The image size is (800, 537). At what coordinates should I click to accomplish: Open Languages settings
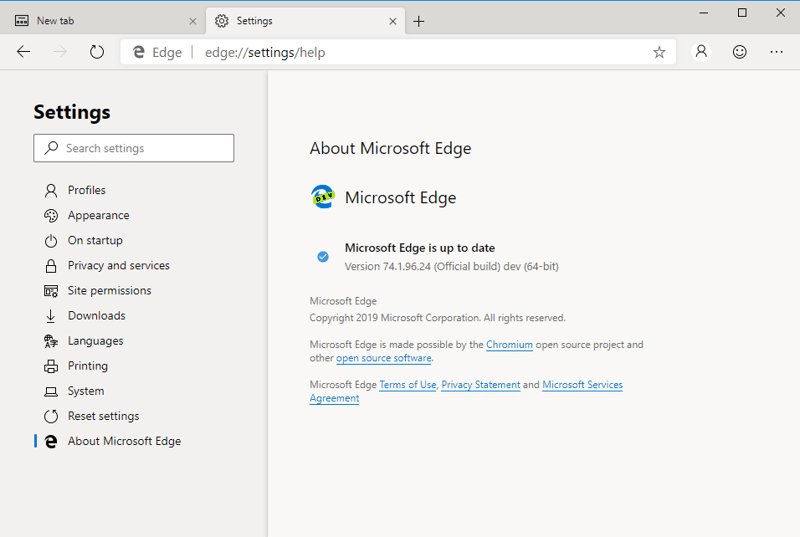tap(95, 341)
